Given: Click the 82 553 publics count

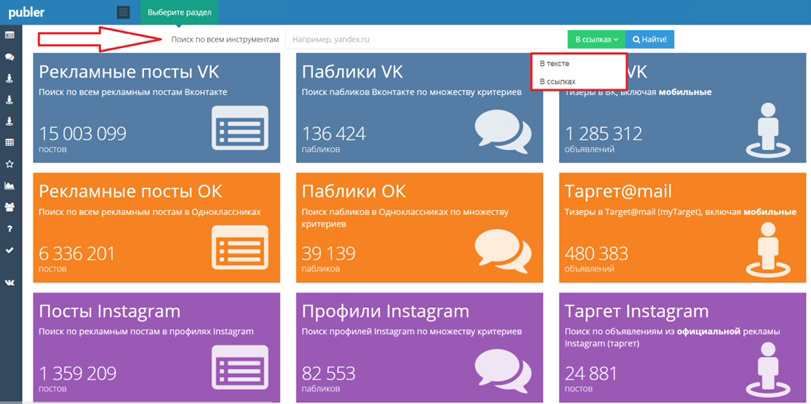Looking at the screenshot, I should [328, 373].
